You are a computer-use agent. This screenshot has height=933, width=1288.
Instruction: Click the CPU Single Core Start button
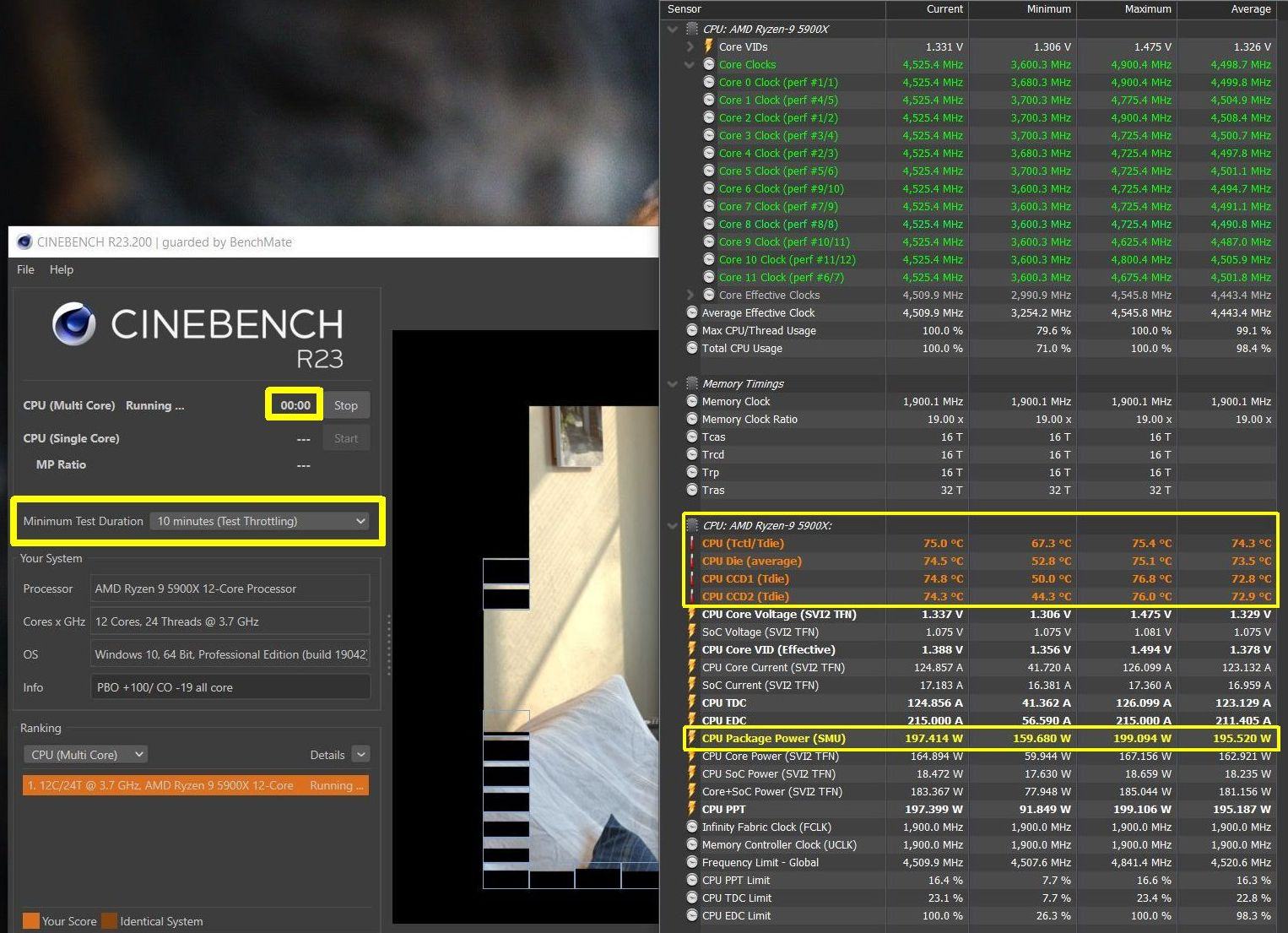point(346,438)
